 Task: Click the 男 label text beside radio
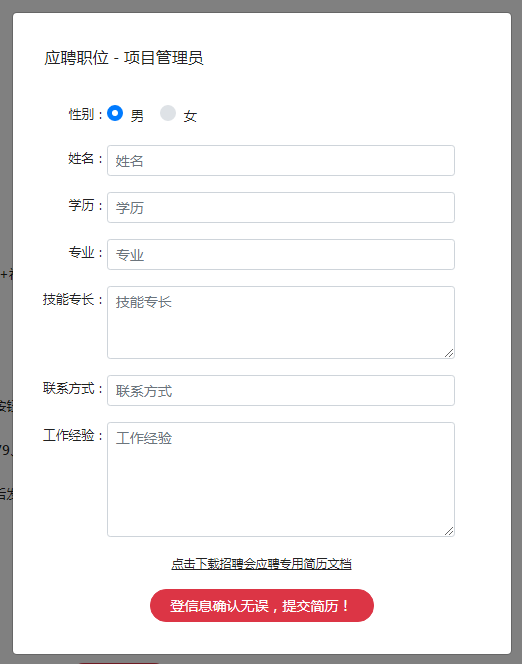[137, 116]
